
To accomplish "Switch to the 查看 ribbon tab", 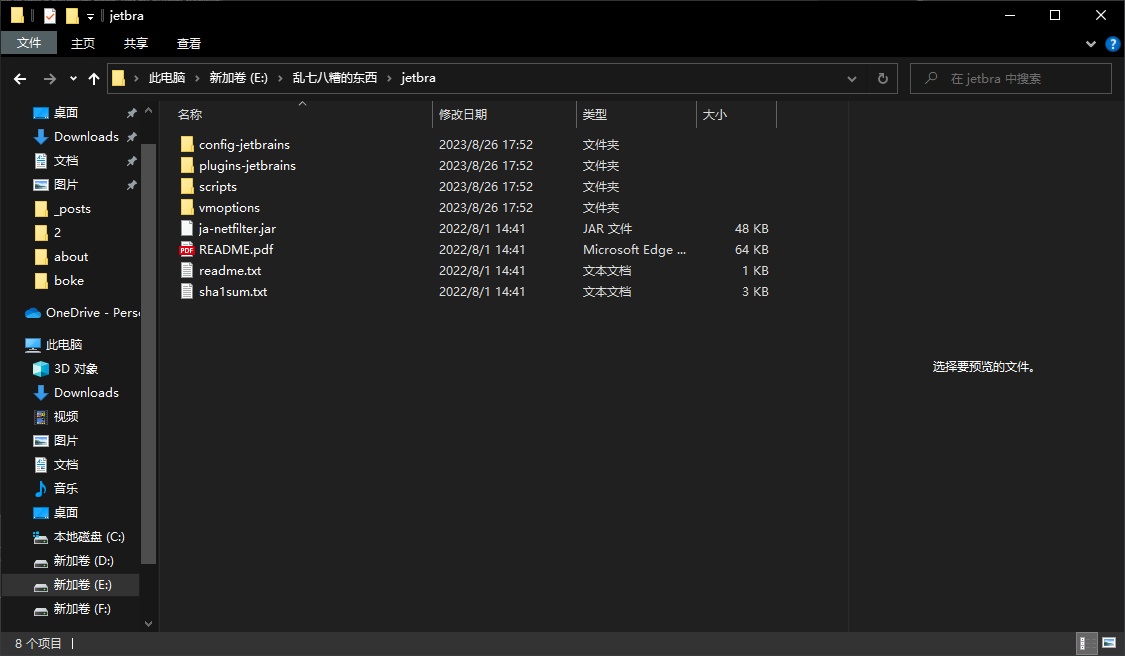I will click(x=189, y=43).
